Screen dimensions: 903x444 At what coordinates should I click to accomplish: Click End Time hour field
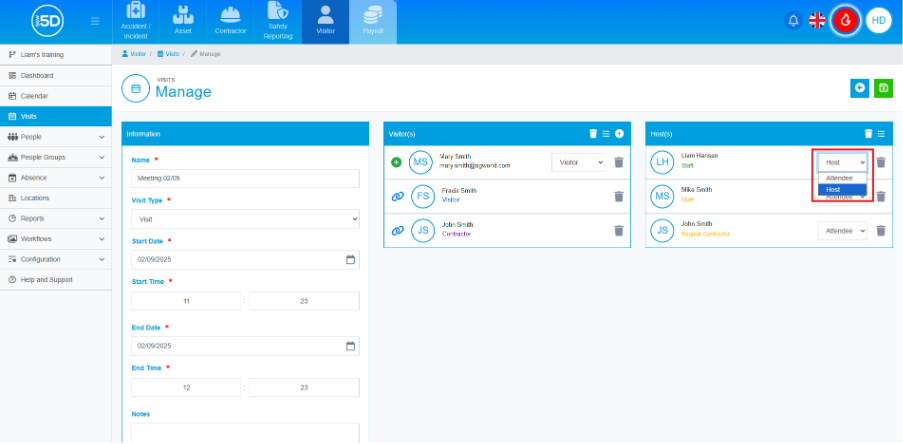(186, 388)
